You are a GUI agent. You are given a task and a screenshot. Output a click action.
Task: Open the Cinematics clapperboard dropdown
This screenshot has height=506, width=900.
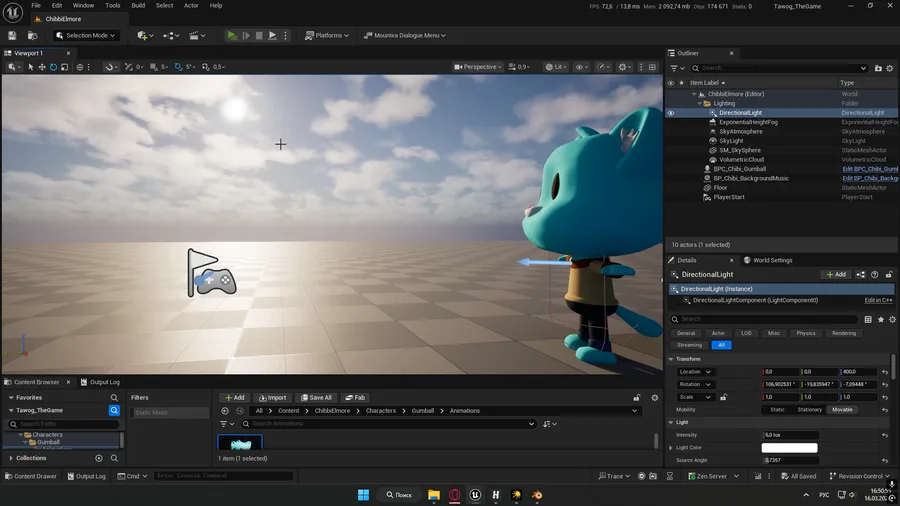point(197,36)
